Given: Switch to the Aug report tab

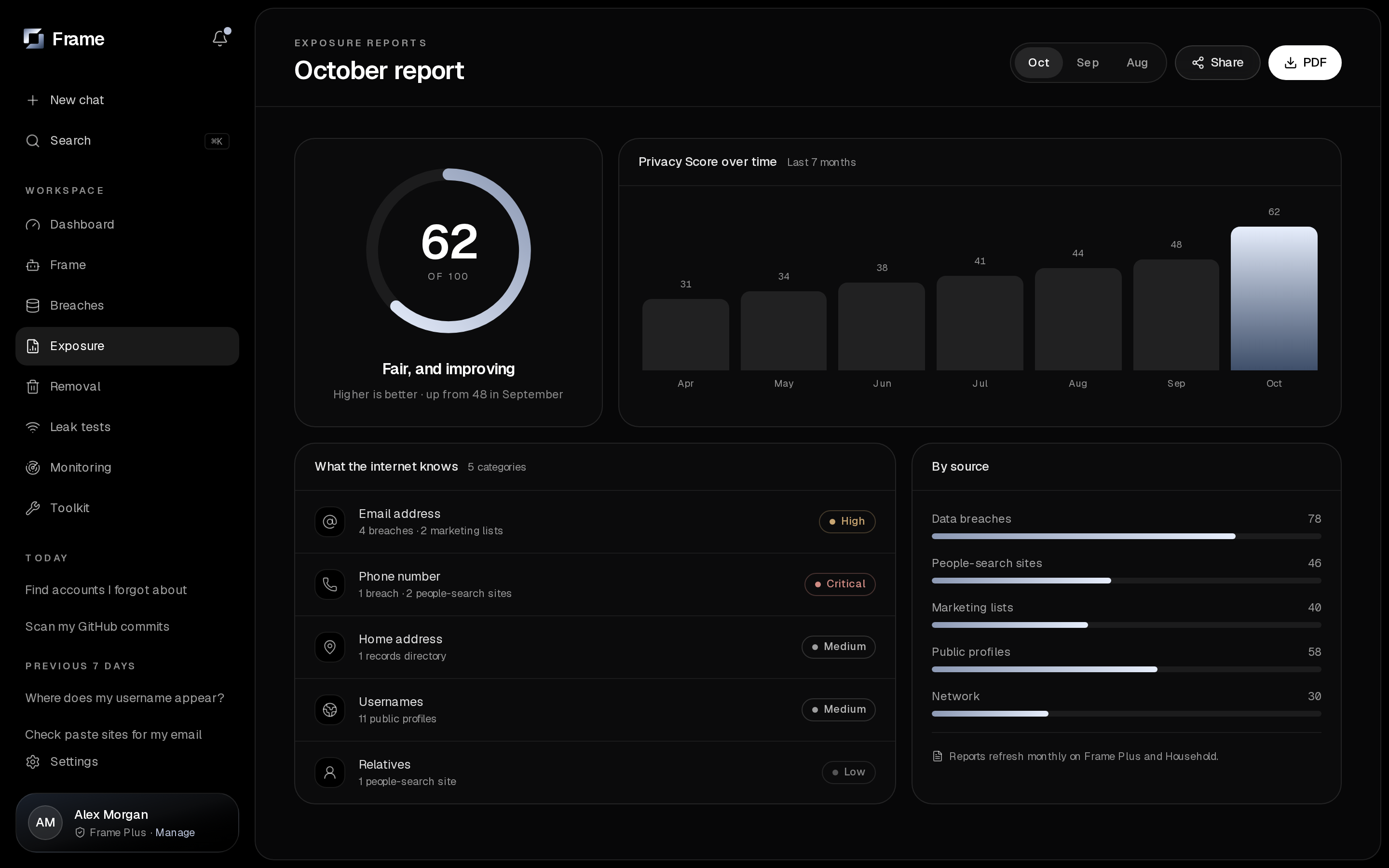Looking at the screenshot, I should (x=1137, y=63).
